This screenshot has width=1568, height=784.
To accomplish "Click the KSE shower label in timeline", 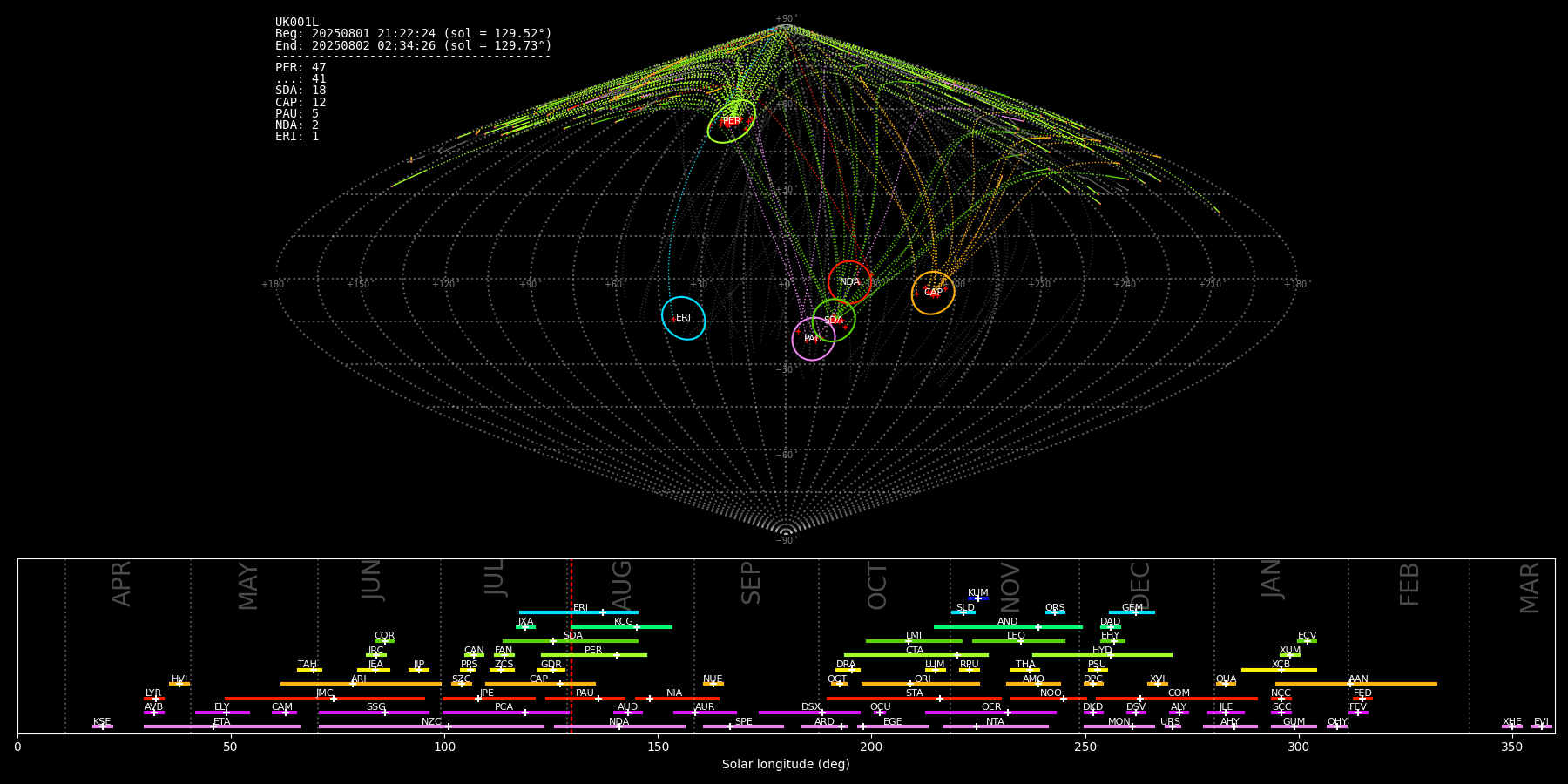I will [102, 722].
